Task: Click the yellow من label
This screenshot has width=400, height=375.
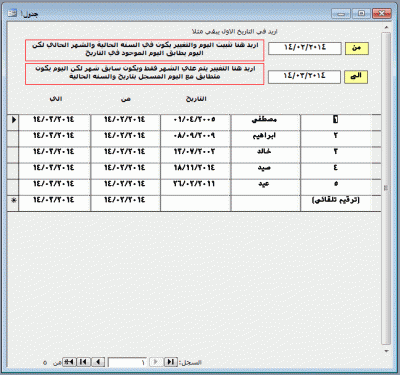Action: tap(357, 48)
